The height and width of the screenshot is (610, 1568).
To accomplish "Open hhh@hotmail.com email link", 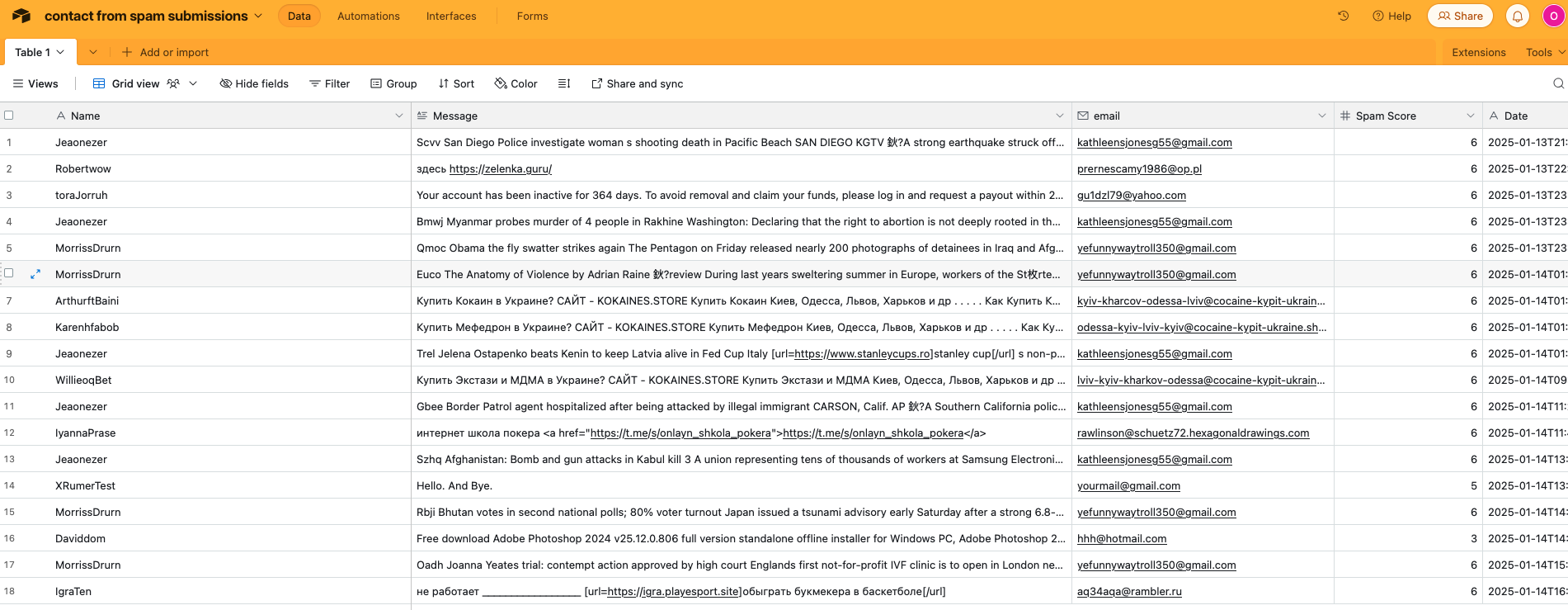I will (x=1122, y=538).
